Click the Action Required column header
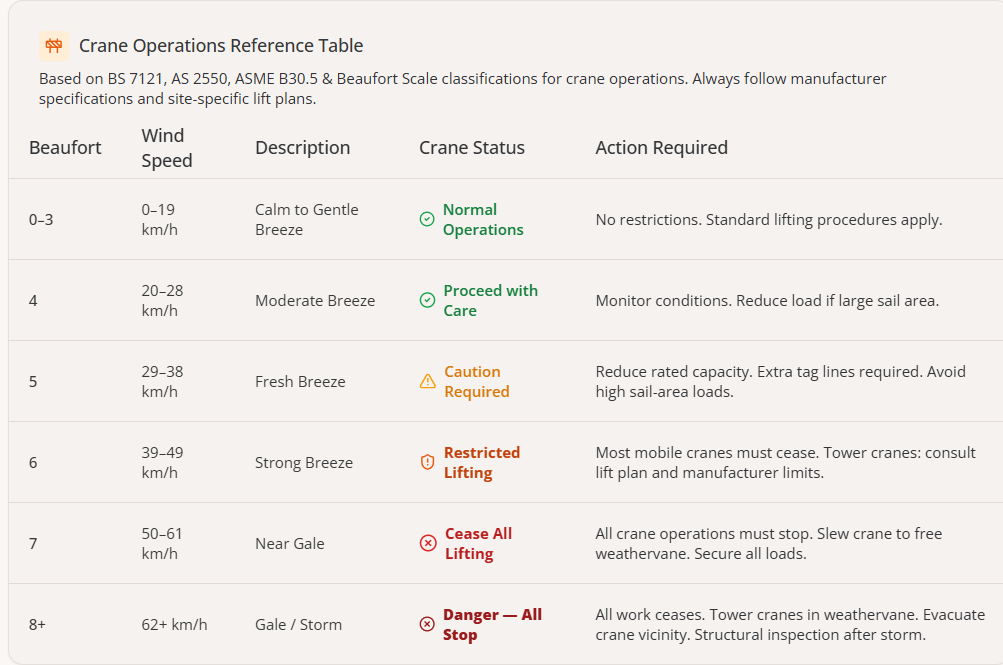Viewport: 1003px width, 665px height. click(x=661, y=148)
